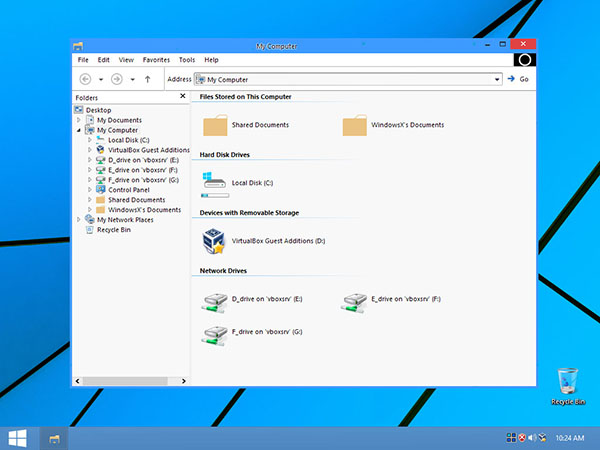Select Control Panel in folder tree

(x=129, y=190)
